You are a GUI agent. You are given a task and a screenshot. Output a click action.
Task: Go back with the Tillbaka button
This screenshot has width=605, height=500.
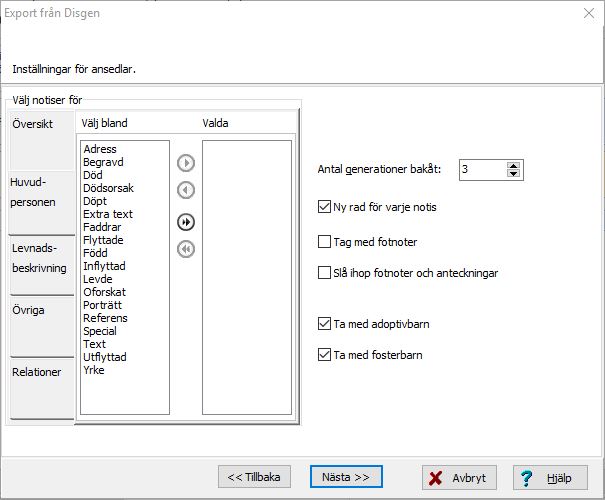(254, 477)
